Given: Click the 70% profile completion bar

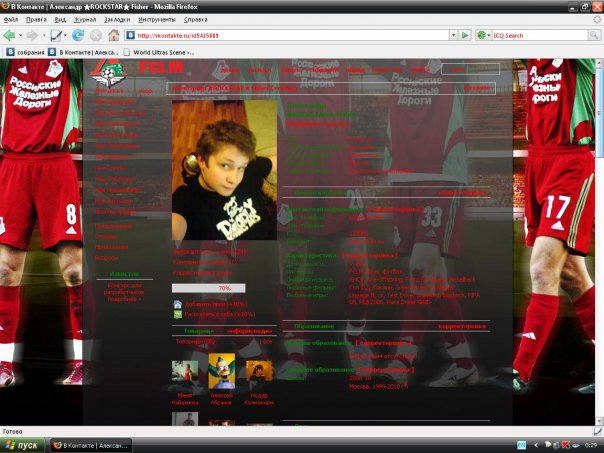Looking at the screenshot, I should (x=208, y=288).
